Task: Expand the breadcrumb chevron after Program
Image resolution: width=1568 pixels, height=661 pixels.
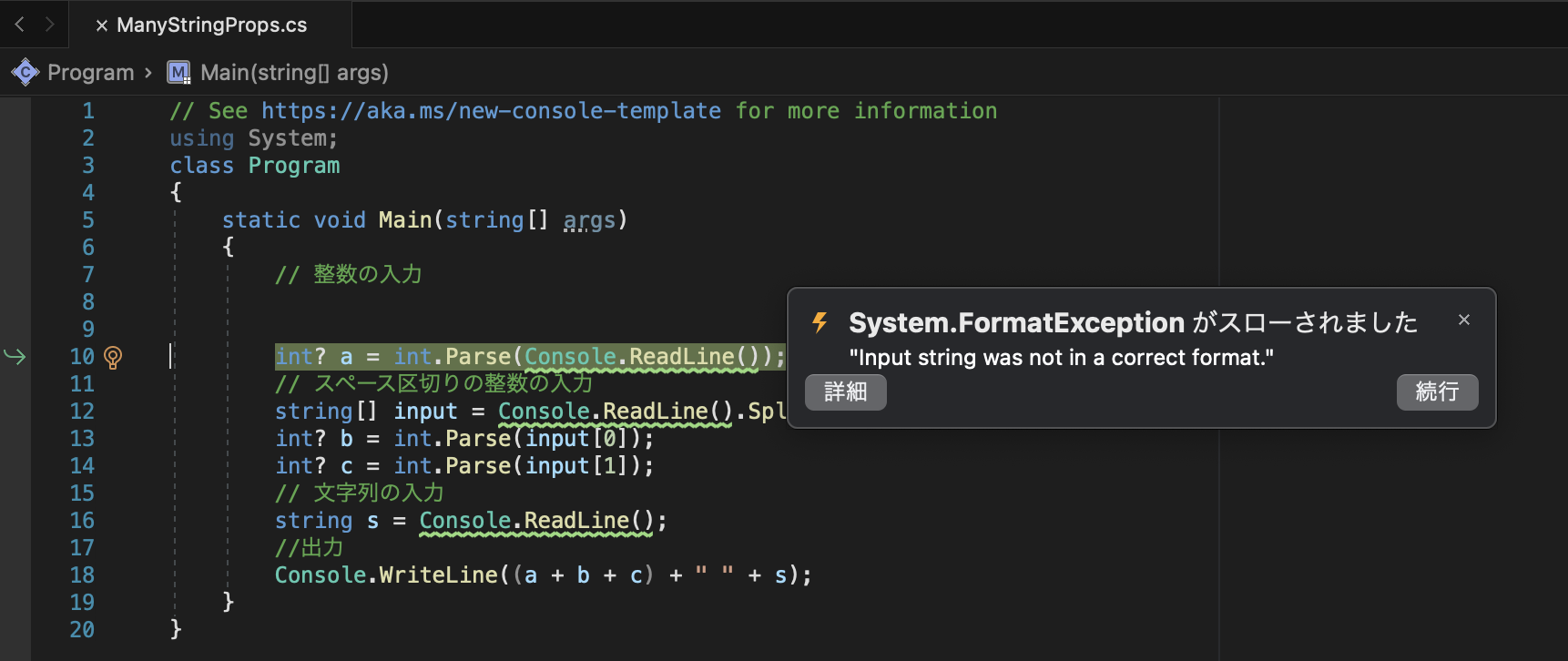Action: point(148,72)
